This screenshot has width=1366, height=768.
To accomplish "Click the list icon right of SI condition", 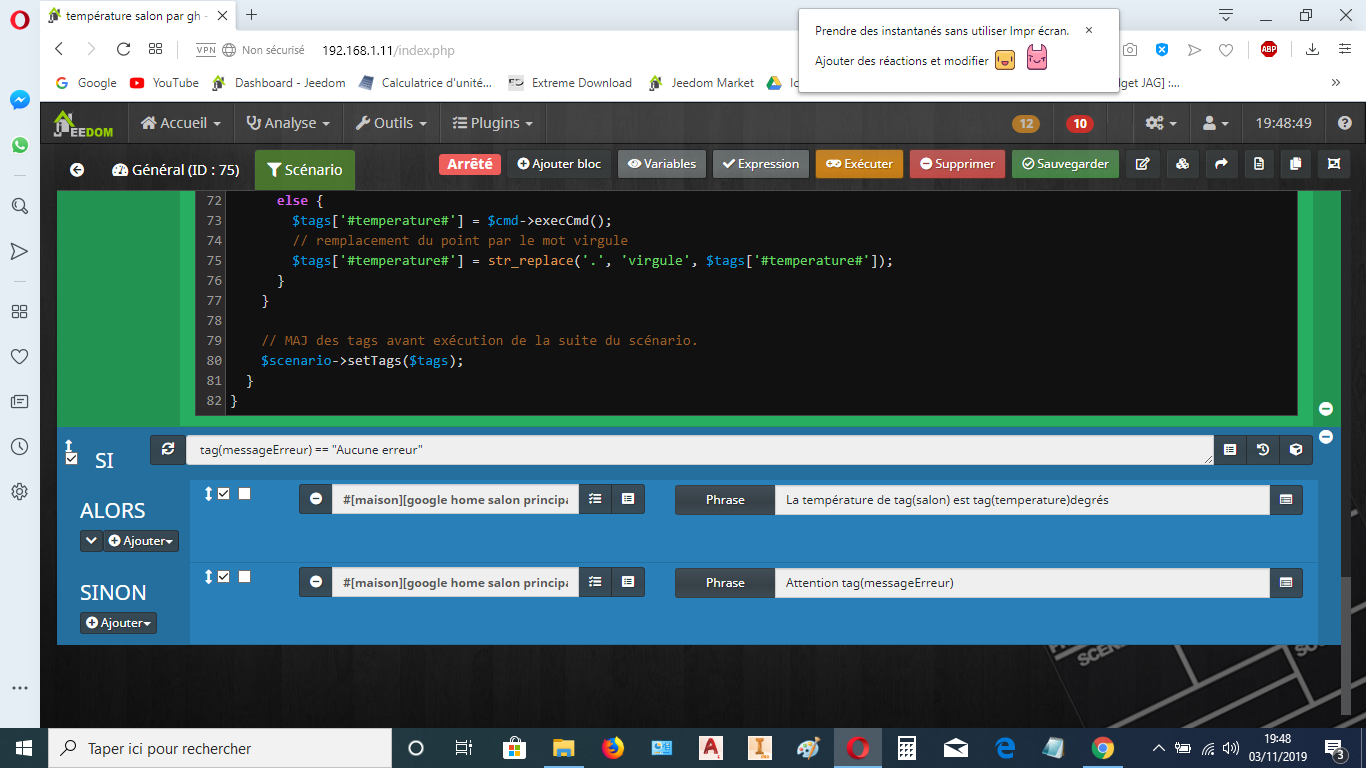I will point(1230,450).
